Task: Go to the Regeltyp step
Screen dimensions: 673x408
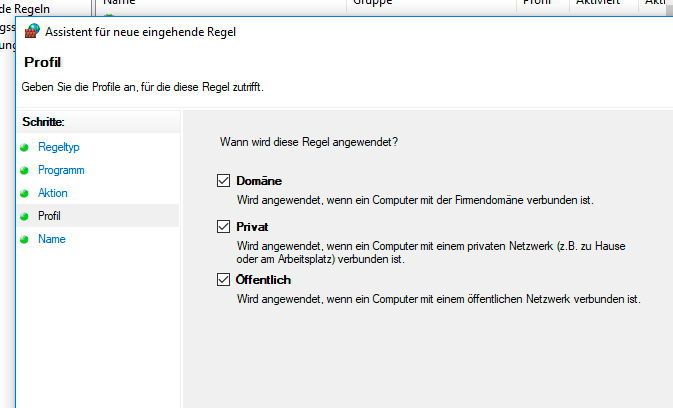Action: 59,147
